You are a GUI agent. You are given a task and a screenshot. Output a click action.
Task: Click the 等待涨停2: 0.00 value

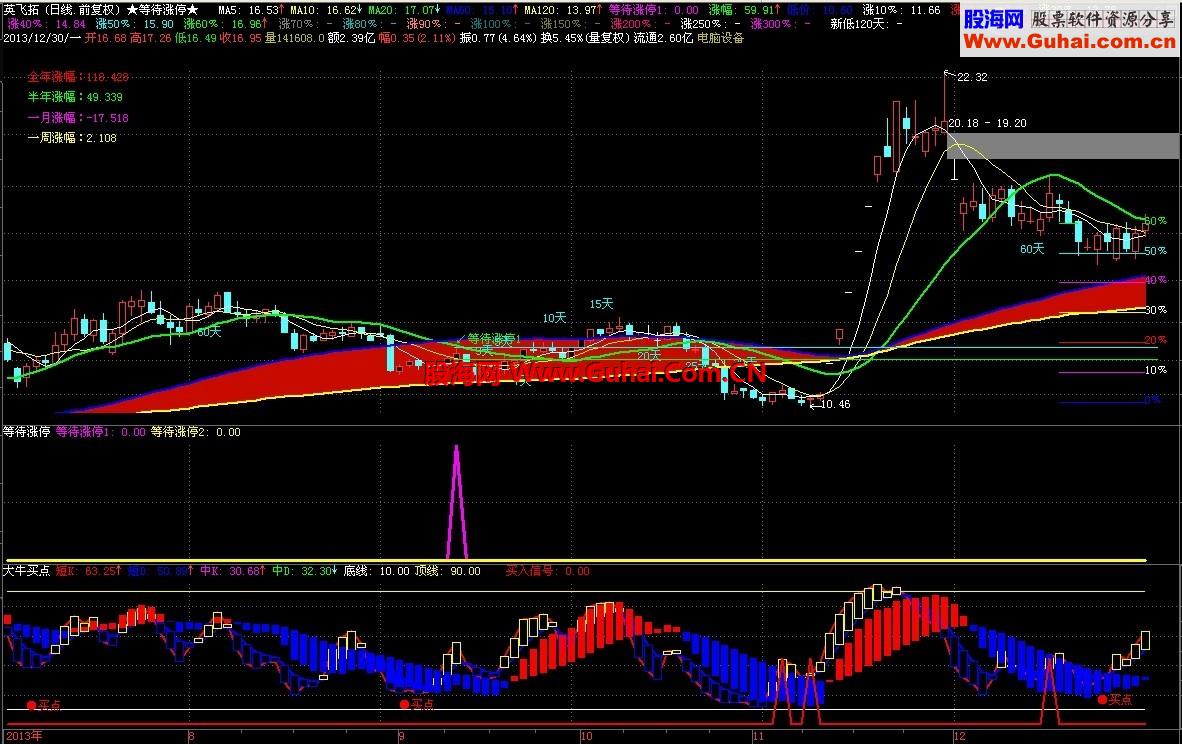pyautogui.click(x=195, y=432)
